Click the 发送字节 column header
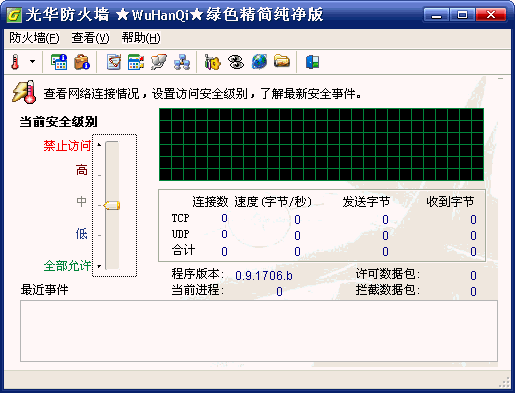The height and width of the screenshot is (393, 515). coord(366,202)
